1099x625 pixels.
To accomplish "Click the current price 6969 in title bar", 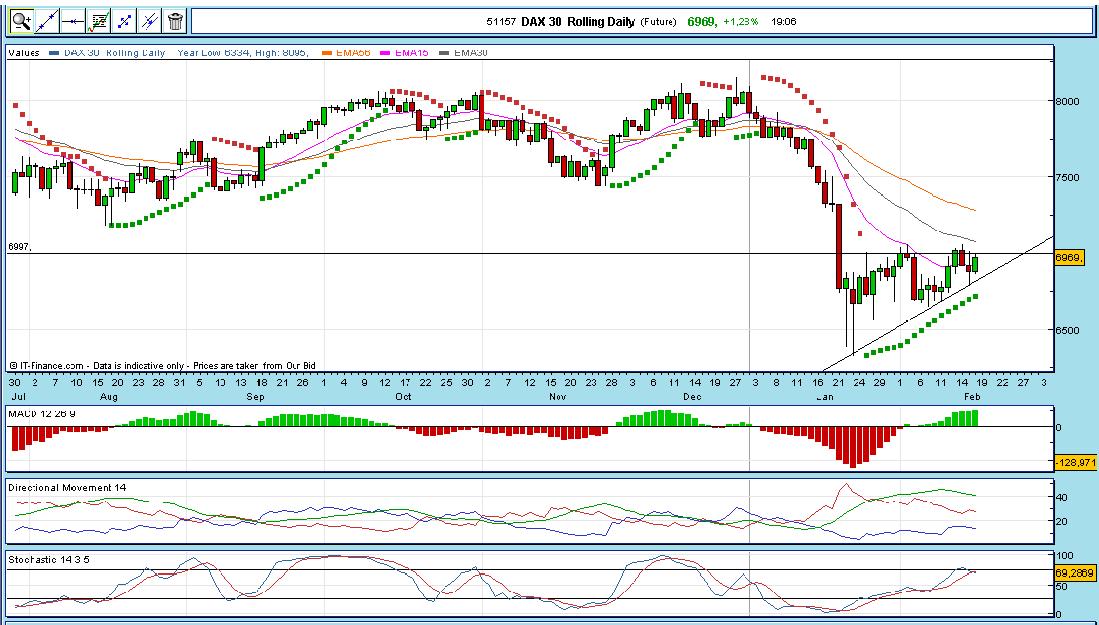I will pos(702,22).
